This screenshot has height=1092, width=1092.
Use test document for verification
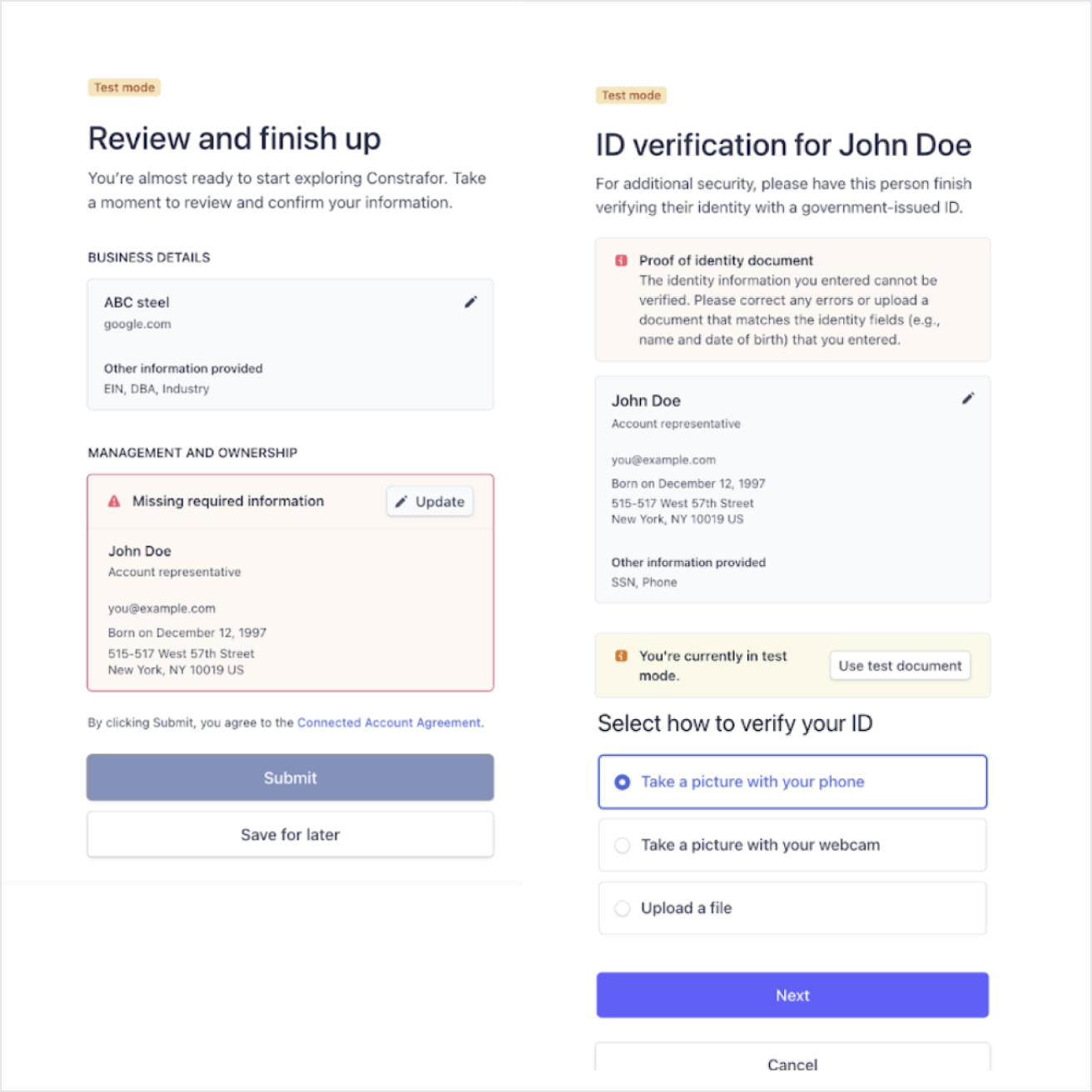(900, 666)
